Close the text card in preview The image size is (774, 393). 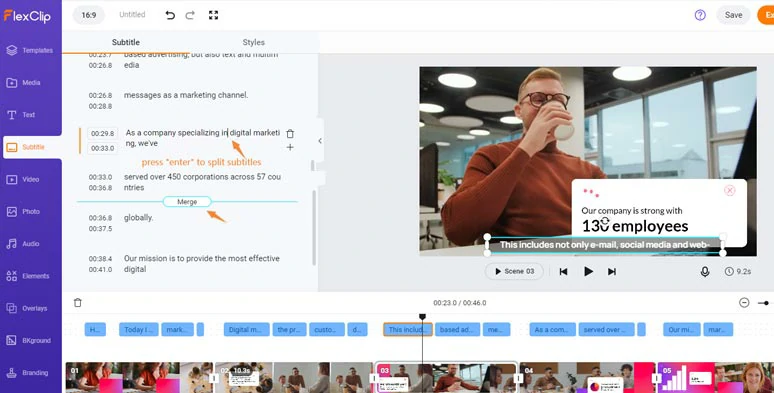pos(730,191)
